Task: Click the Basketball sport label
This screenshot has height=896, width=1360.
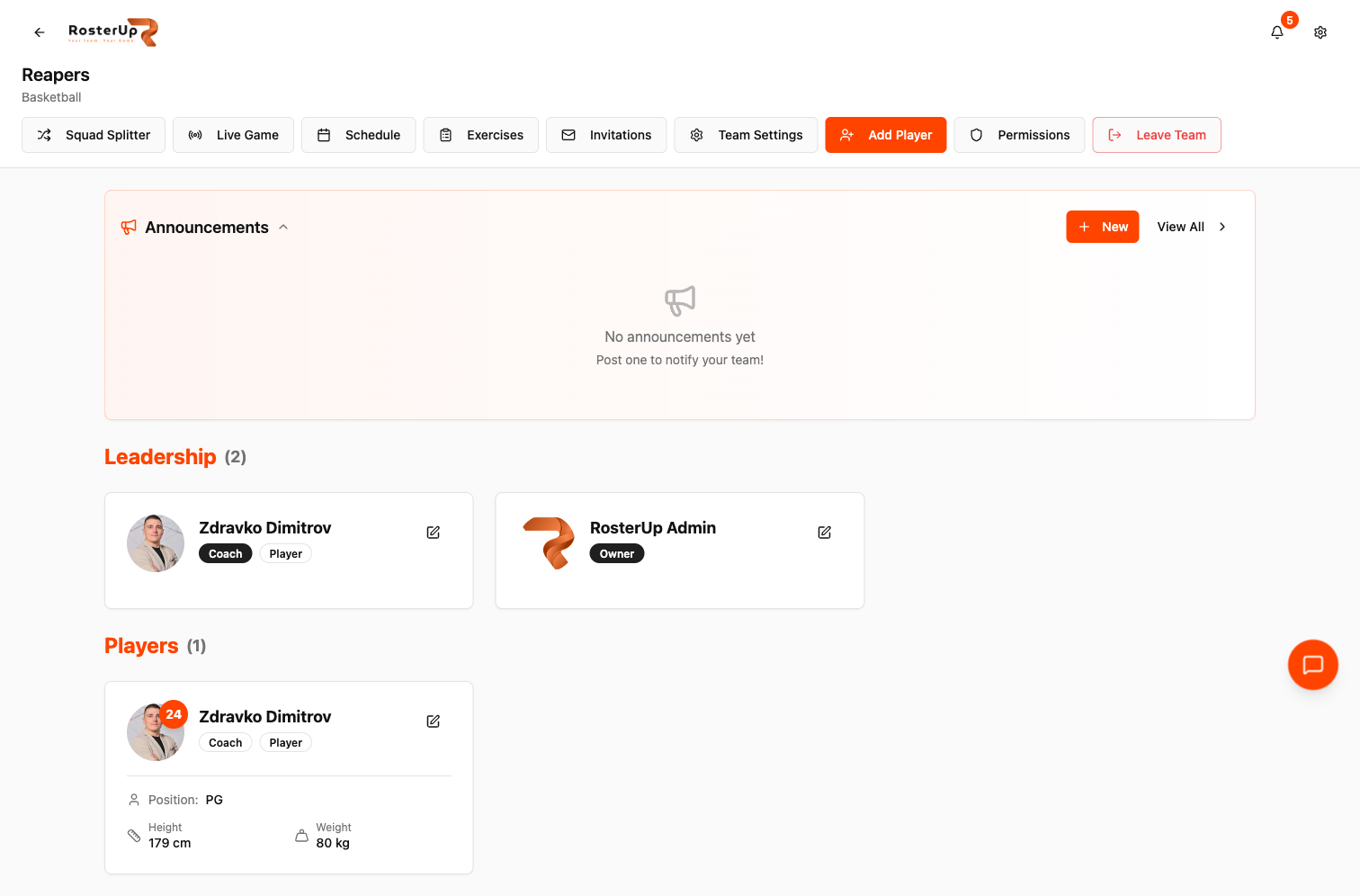Action: [x=51, y=97]
